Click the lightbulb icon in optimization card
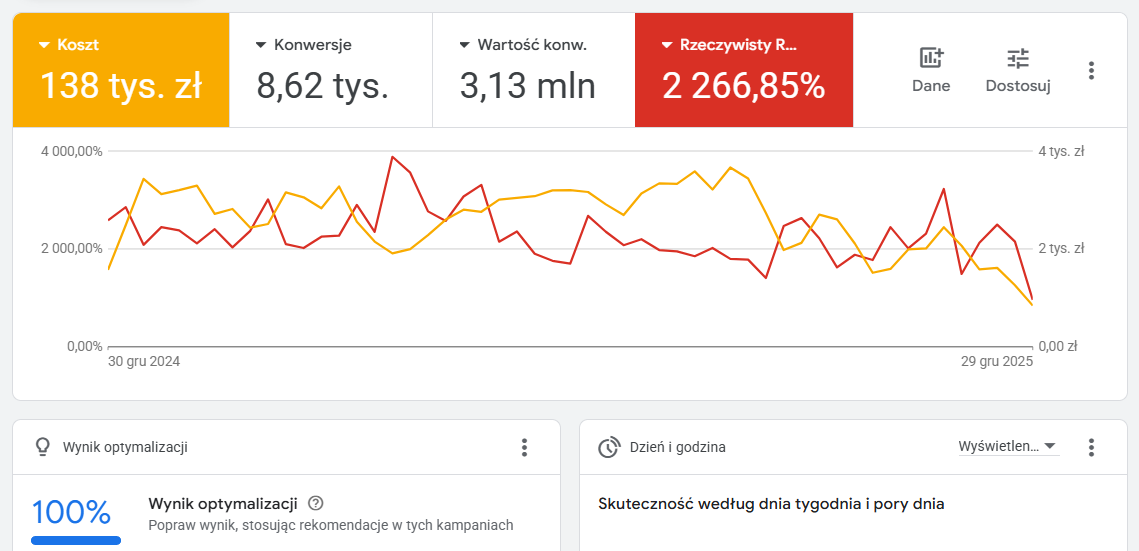The width and height of the screenshot is (1139, 551). [43, 447]
